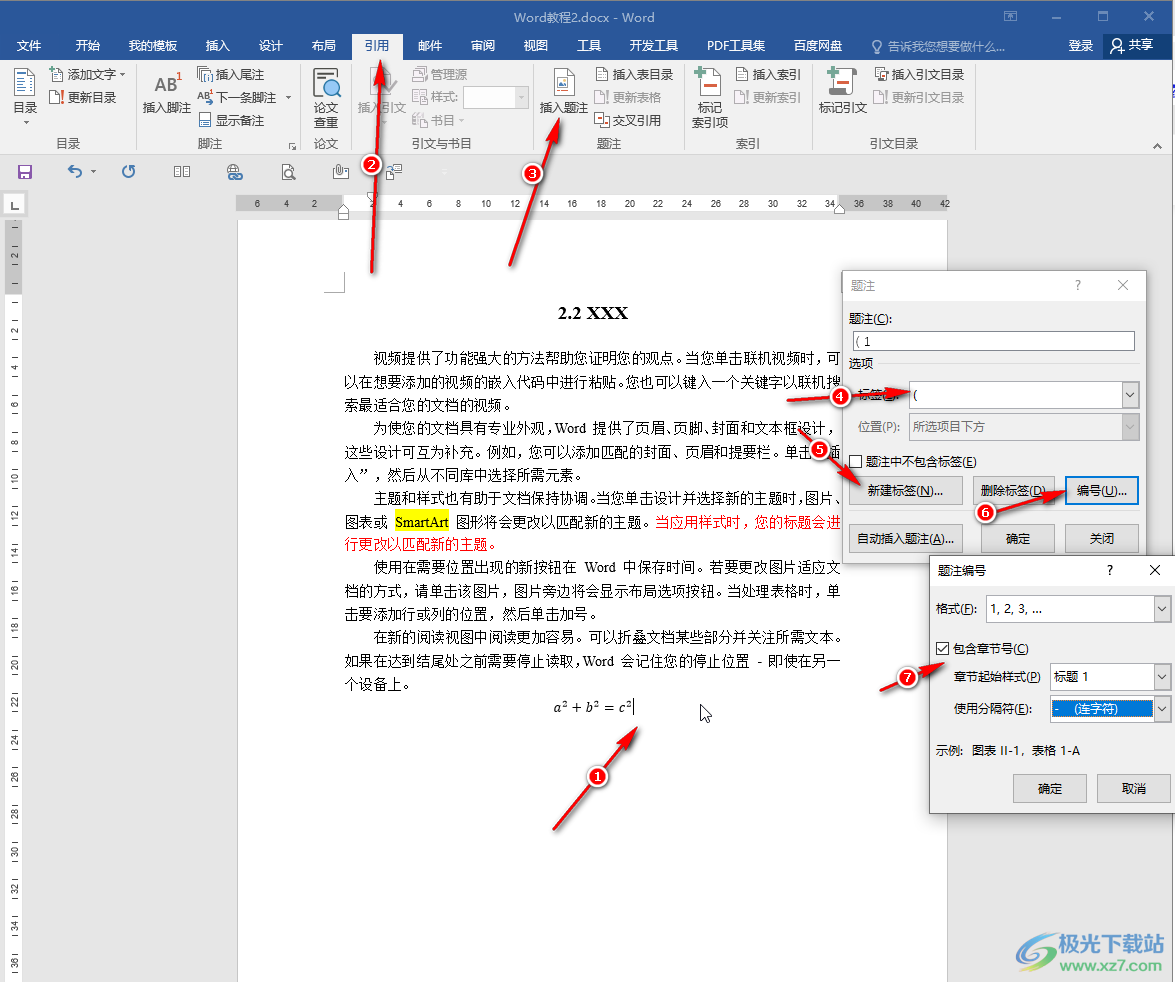Click Insert Table of Authorities (插入引文目录)
This screenshot has width=1175, height=982.
(x=919, y=74)
